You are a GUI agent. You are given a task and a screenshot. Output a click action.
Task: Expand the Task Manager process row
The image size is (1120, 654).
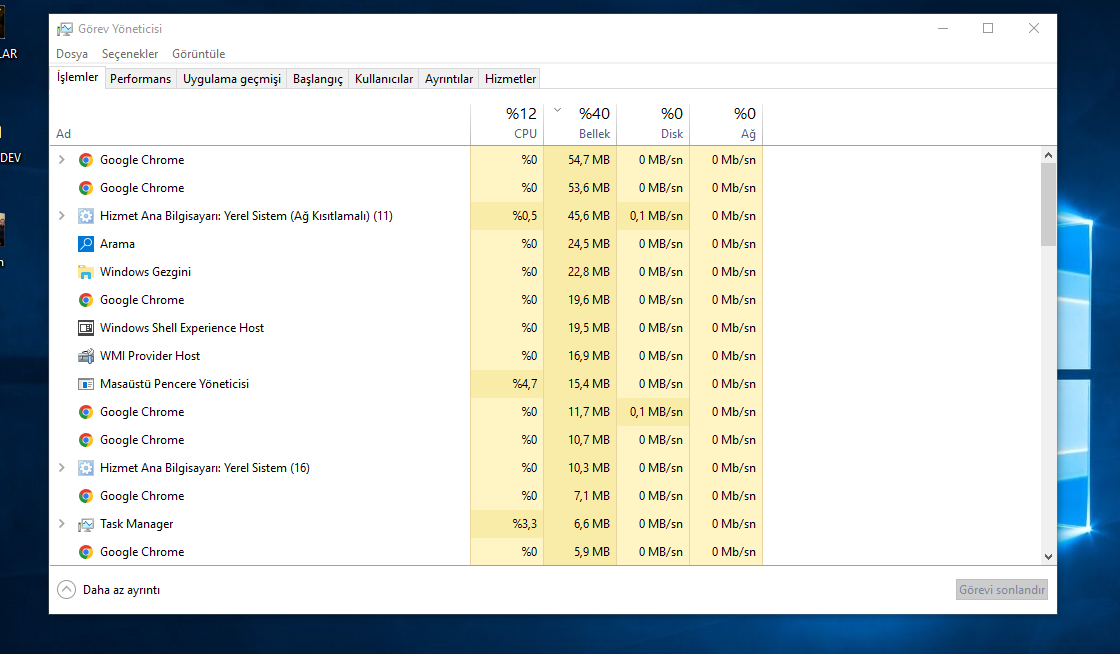click(x=61, y=524)
